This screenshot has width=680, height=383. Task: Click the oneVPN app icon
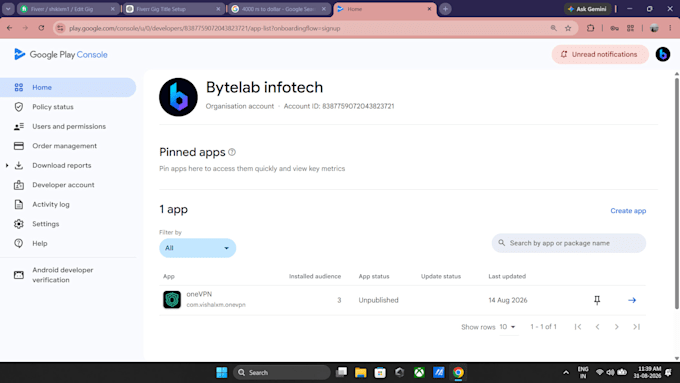click(172, 300)
